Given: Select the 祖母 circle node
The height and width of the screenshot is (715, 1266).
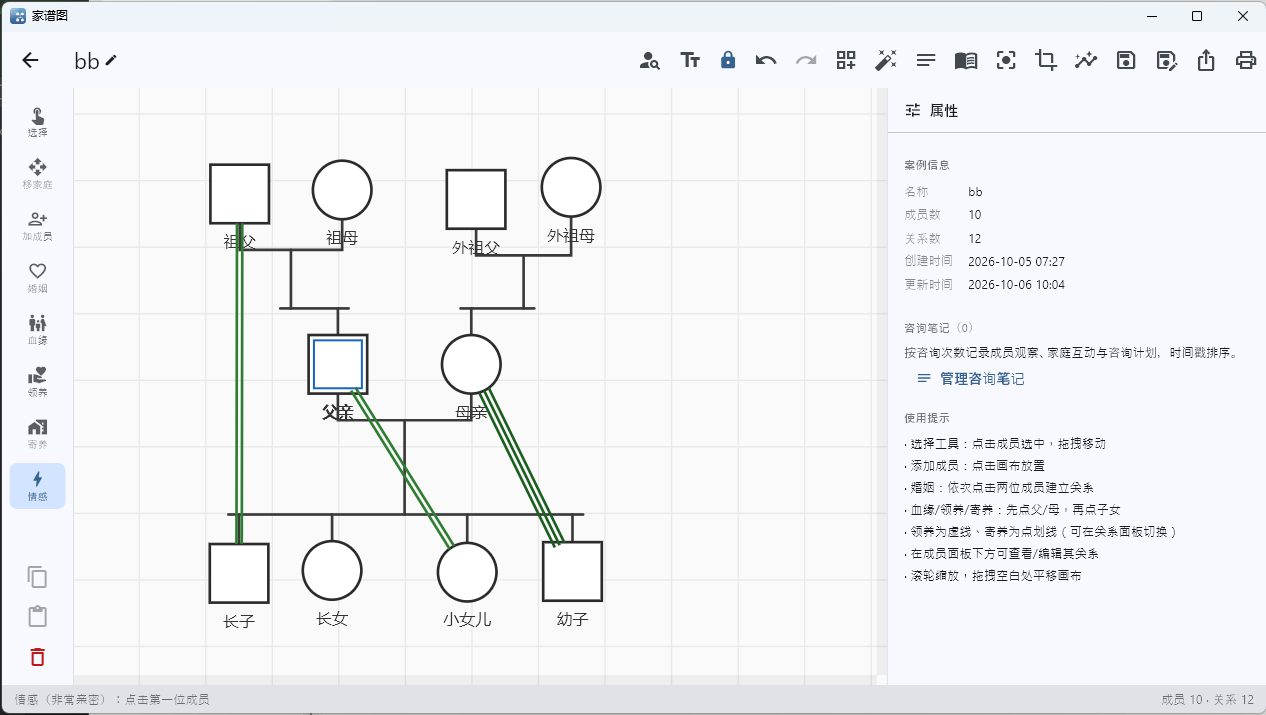Looking at the screenshot, I should (x=342, y=189).
